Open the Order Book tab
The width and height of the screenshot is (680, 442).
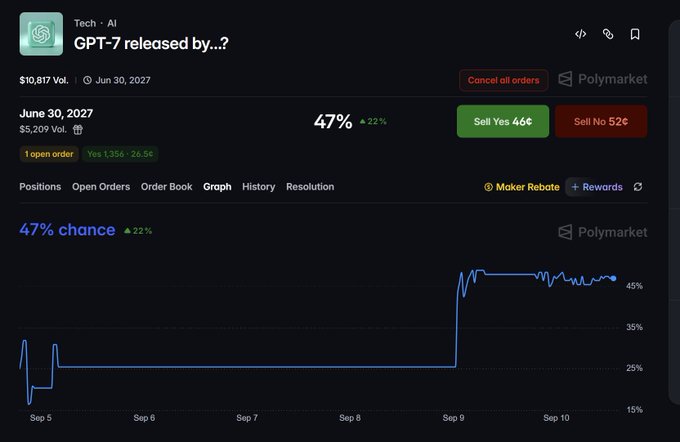coord(167,187)
